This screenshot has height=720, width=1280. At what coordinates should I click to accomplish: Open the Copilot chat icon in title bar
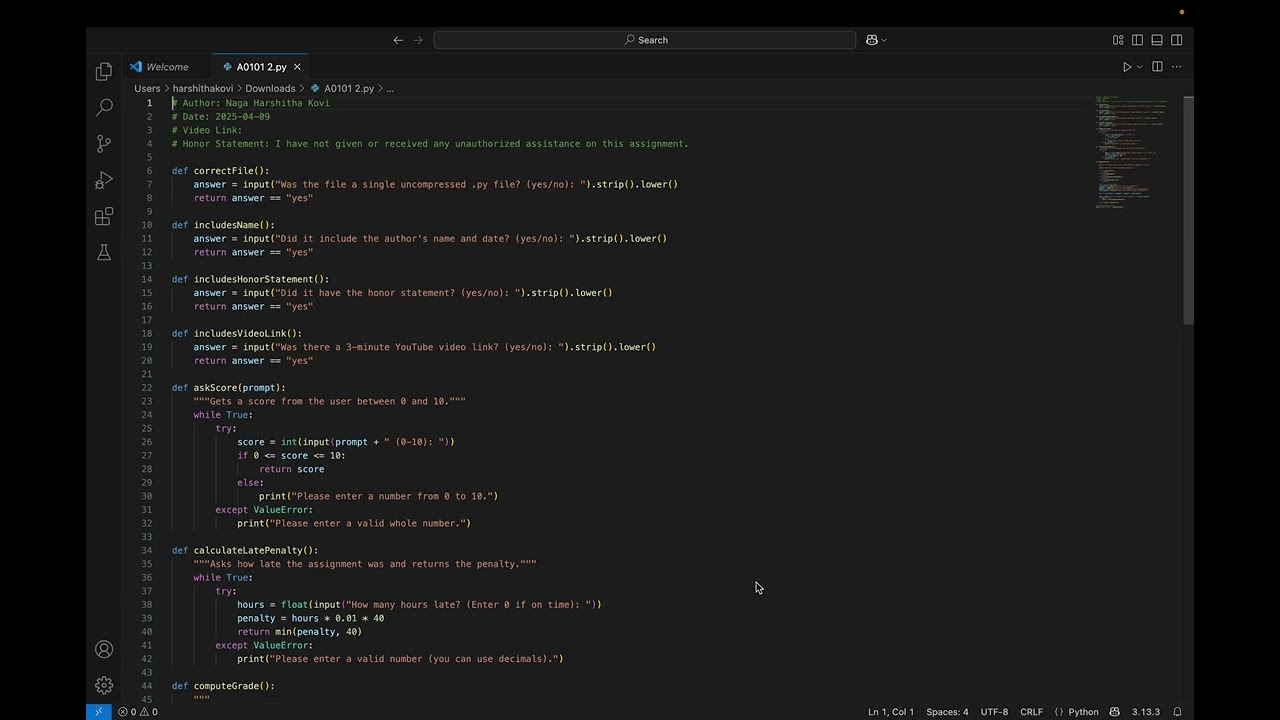(x=872, y=40)
